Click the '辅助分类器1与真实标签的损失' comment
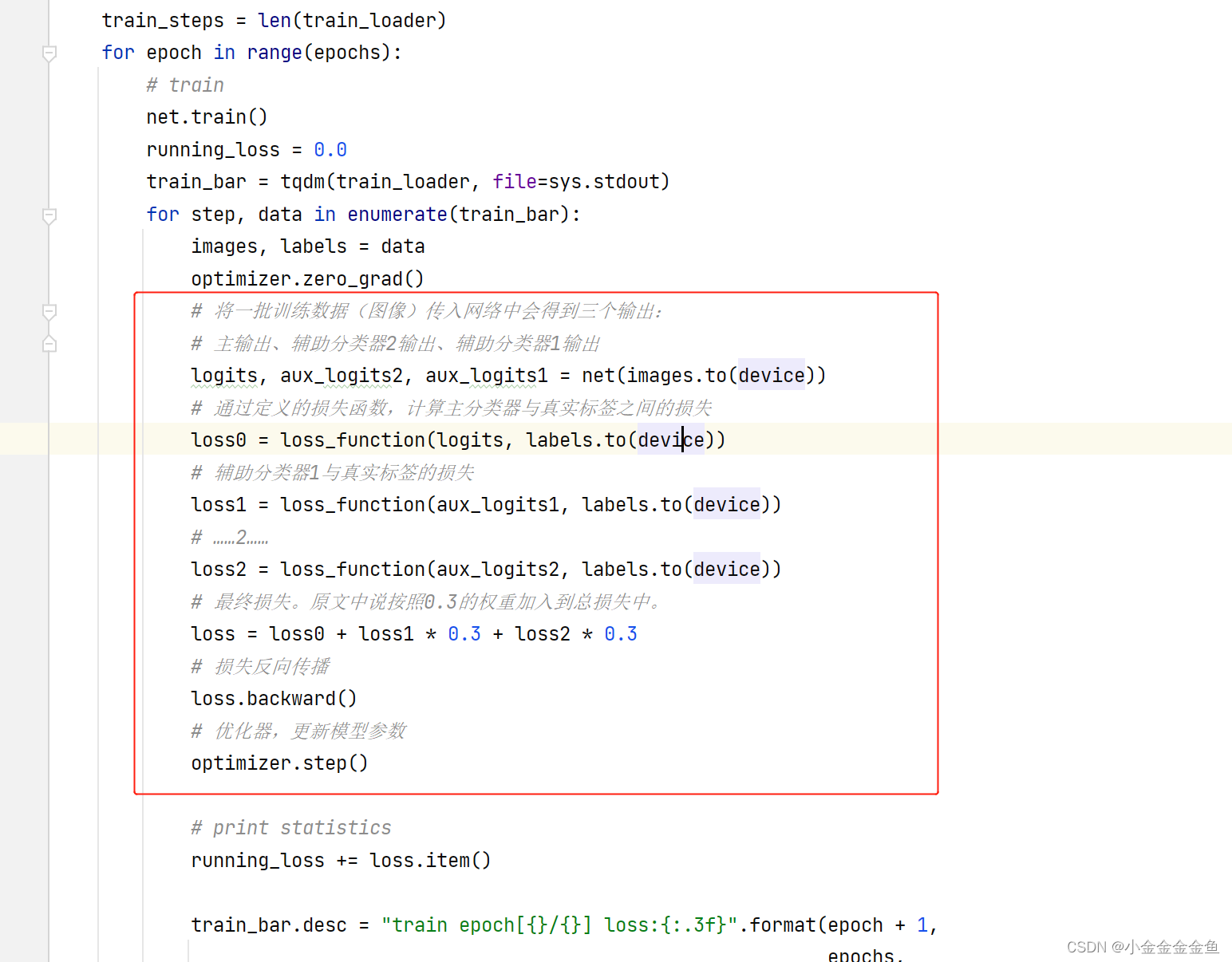 [333, 472]
